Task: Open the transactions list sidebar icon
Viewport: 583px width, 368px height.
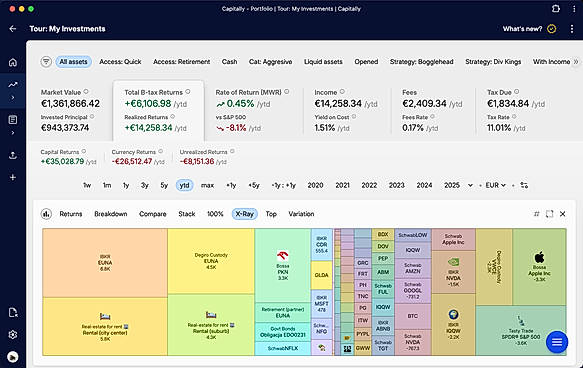Action: pos(13,120)
